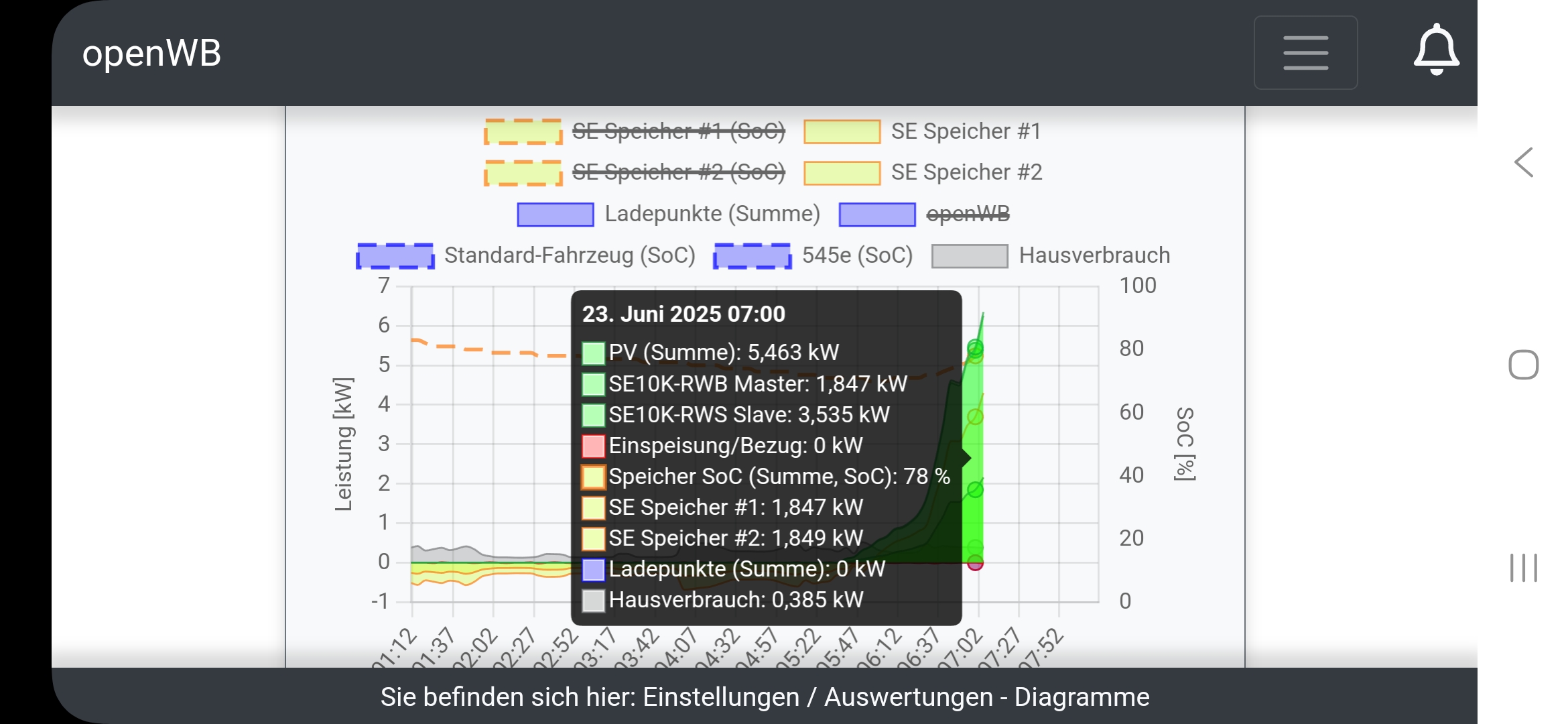The width and height of the screenshot is (1568, 724).
Task: Toggle SE Speicher #1 (SoC) legend
Action: click(677, 131)
